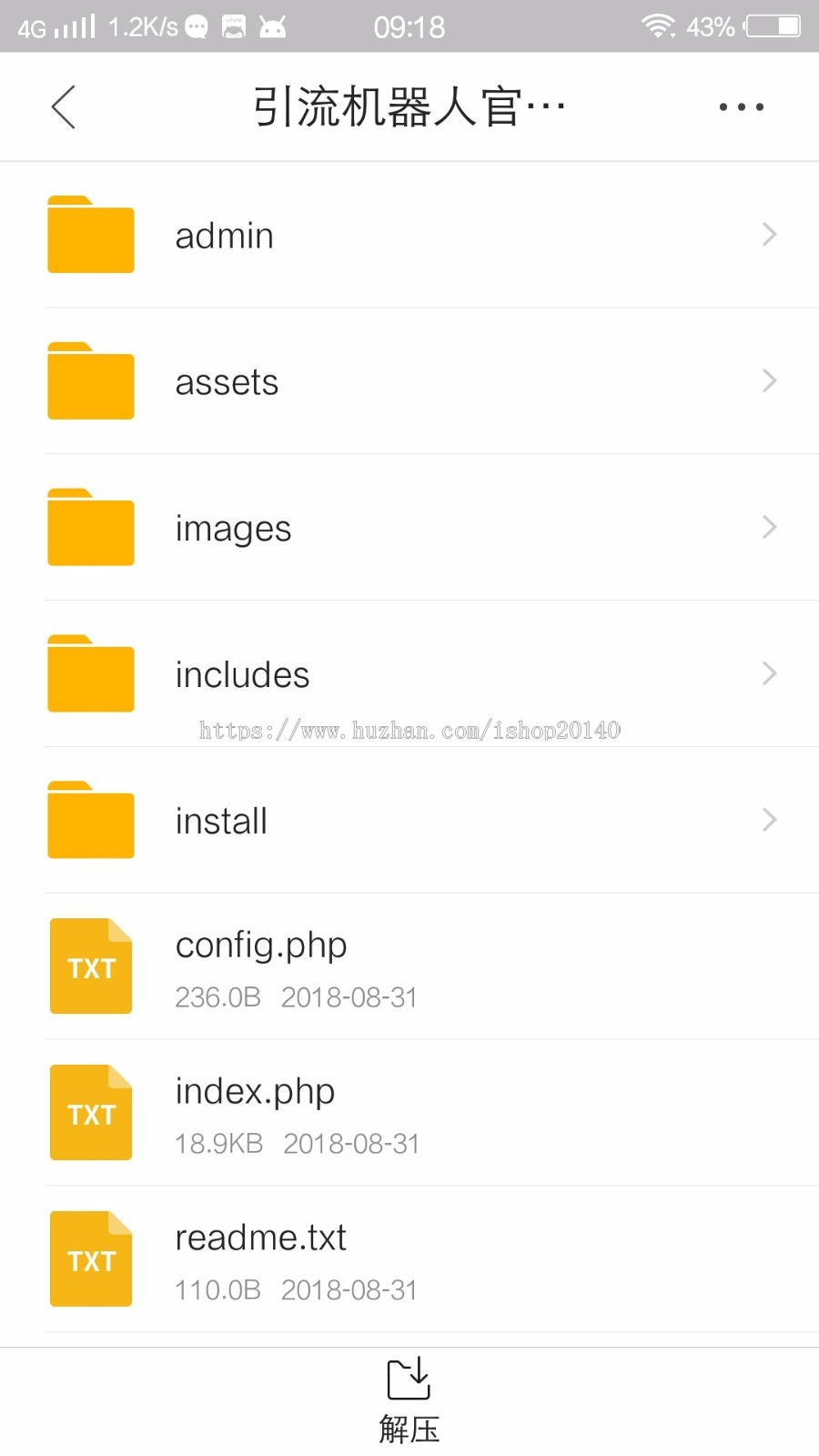
Task: Expand the admin folder chevron
Action: tap(769, 235)
